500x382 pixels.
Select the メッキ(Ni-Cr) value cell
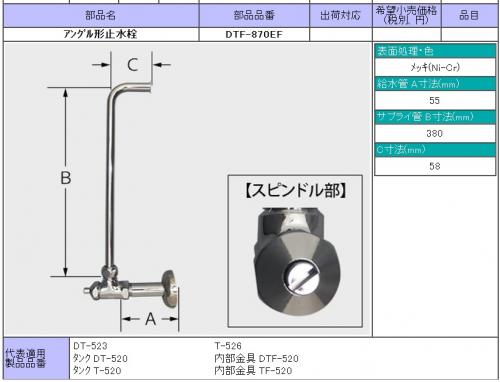point(435,67)
